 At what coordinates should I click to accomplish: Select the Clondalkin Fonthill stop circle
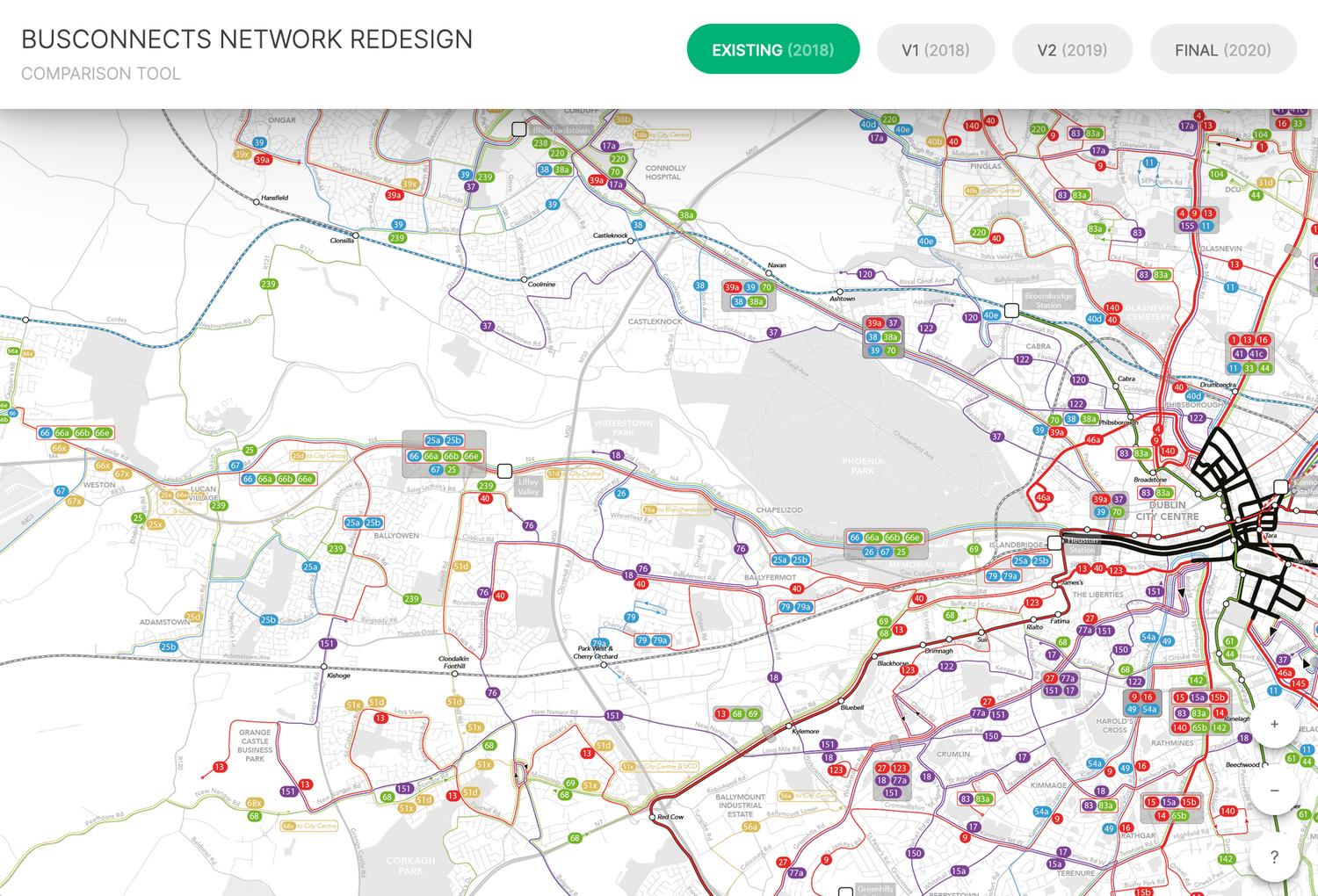tap(454, 674)
